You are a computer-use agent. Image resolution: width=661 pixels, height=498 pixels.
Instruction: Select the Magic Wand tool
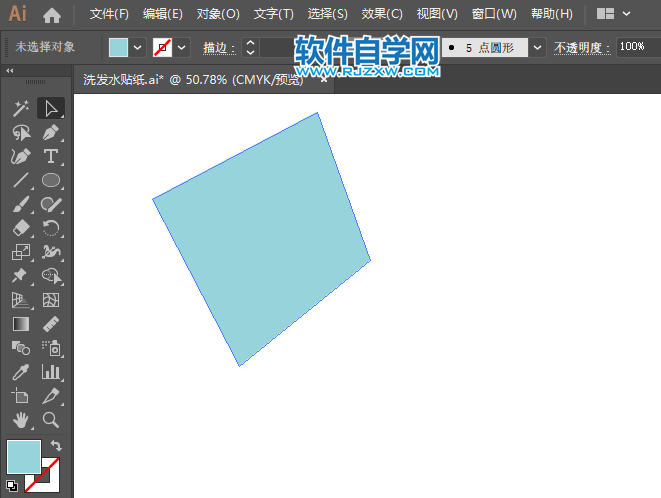point(21,108)
